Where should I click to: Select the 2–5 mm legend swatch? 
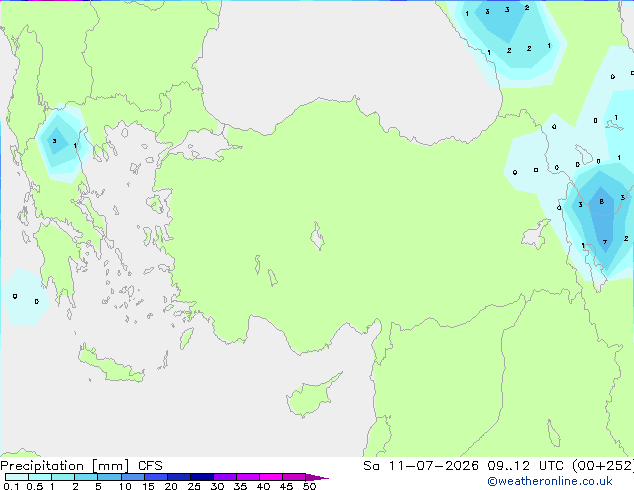(86, 477)
